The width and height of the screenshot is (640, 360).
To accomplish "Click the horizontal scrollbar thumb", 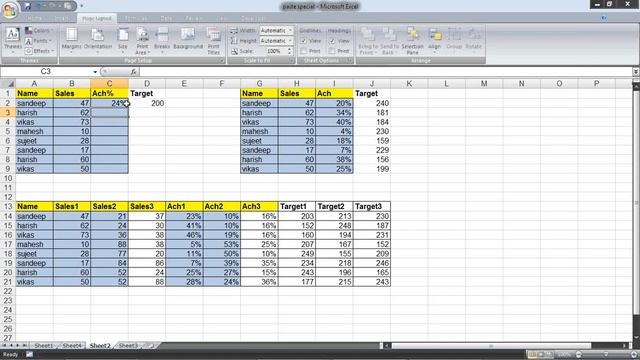I will [491, 346].
